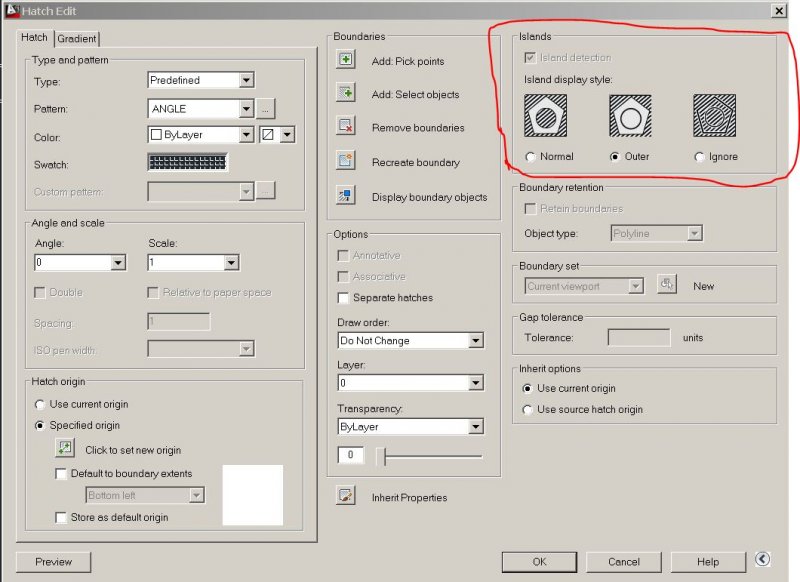Select the Specified origin radio button
800x582 pixels.
(40, 425)
